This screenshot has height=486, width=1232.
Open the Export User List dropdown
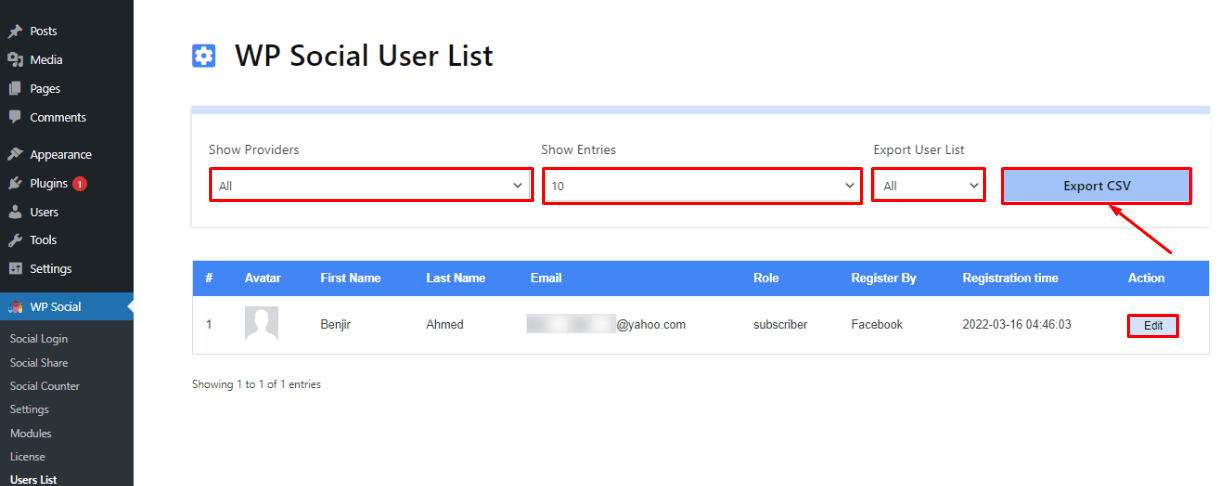(x=929, y=186)
